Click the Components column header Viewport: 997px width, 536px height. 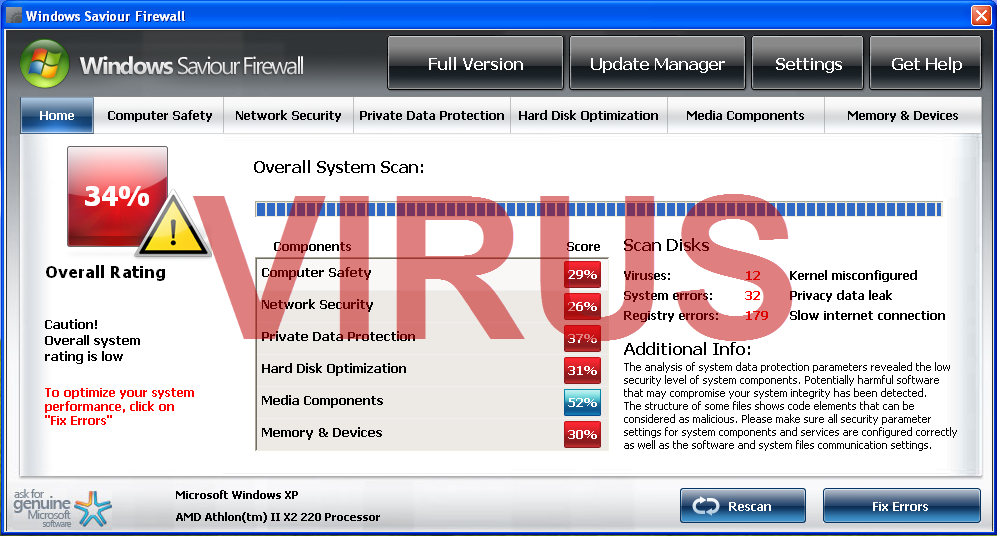click(x=312, y=247)
